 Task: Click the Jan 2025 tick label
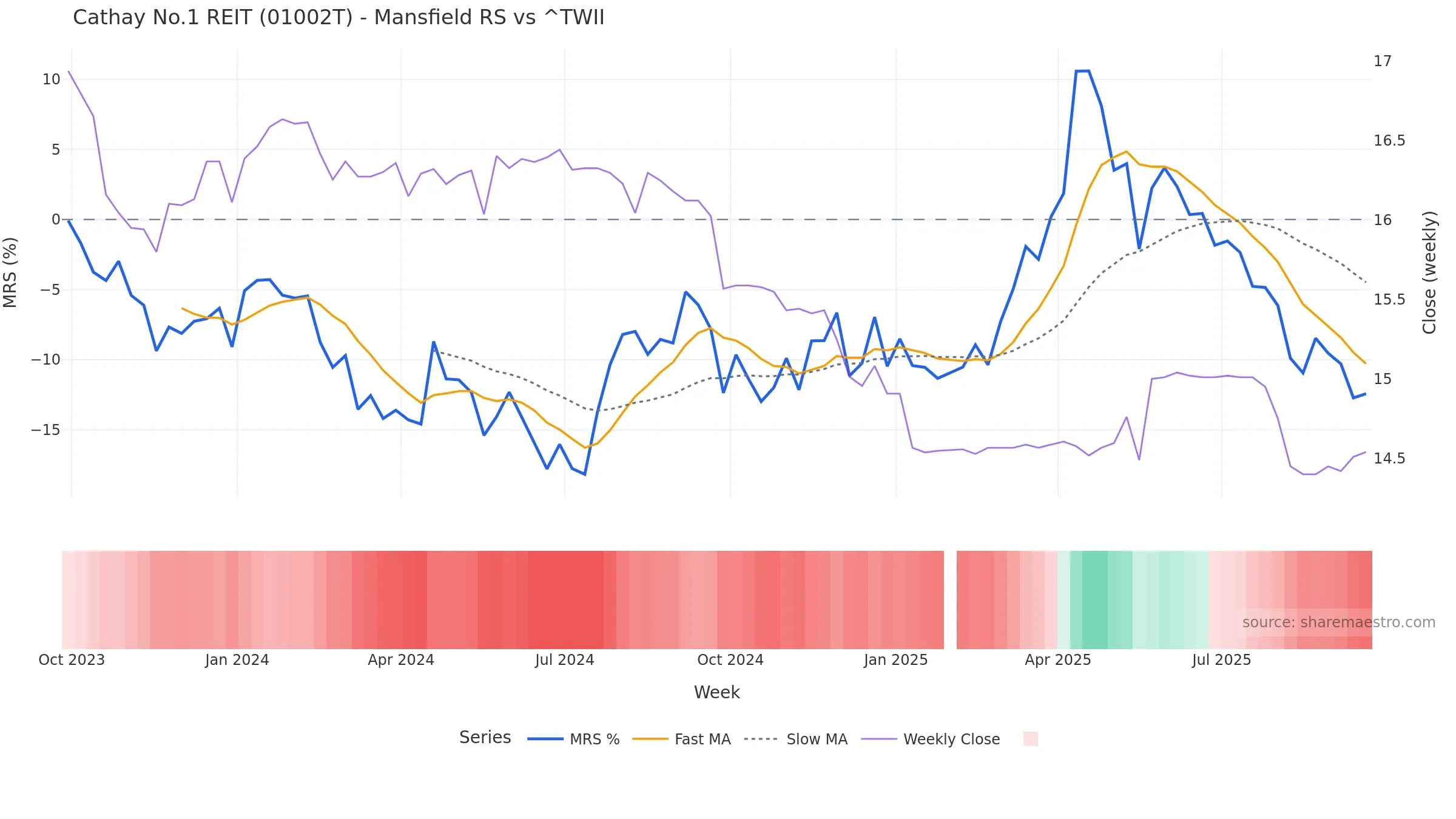pyautogui.click(x=896, y=660)
